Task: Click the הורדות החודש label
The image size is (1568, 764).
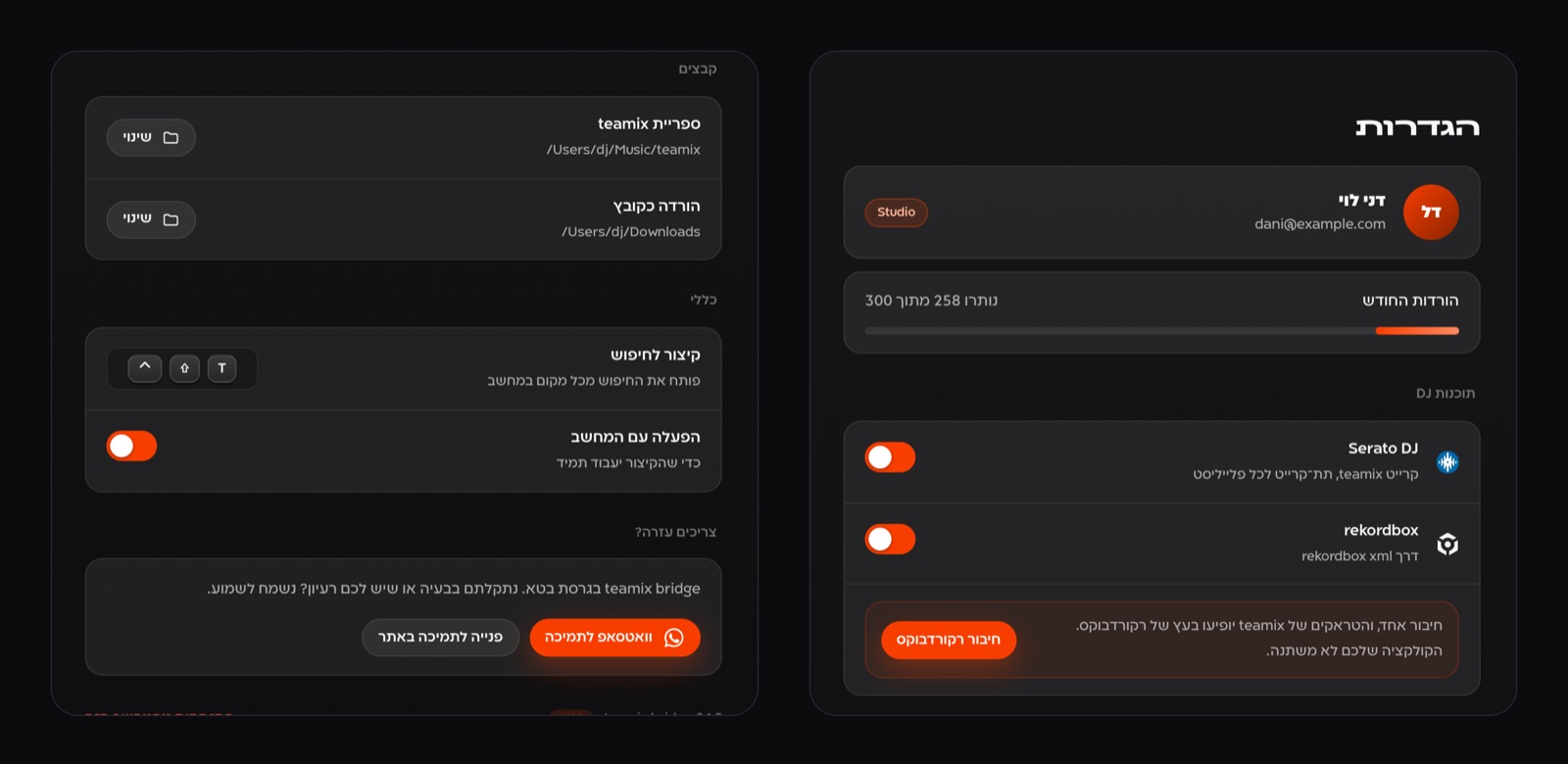Action: coord(1410,301)
